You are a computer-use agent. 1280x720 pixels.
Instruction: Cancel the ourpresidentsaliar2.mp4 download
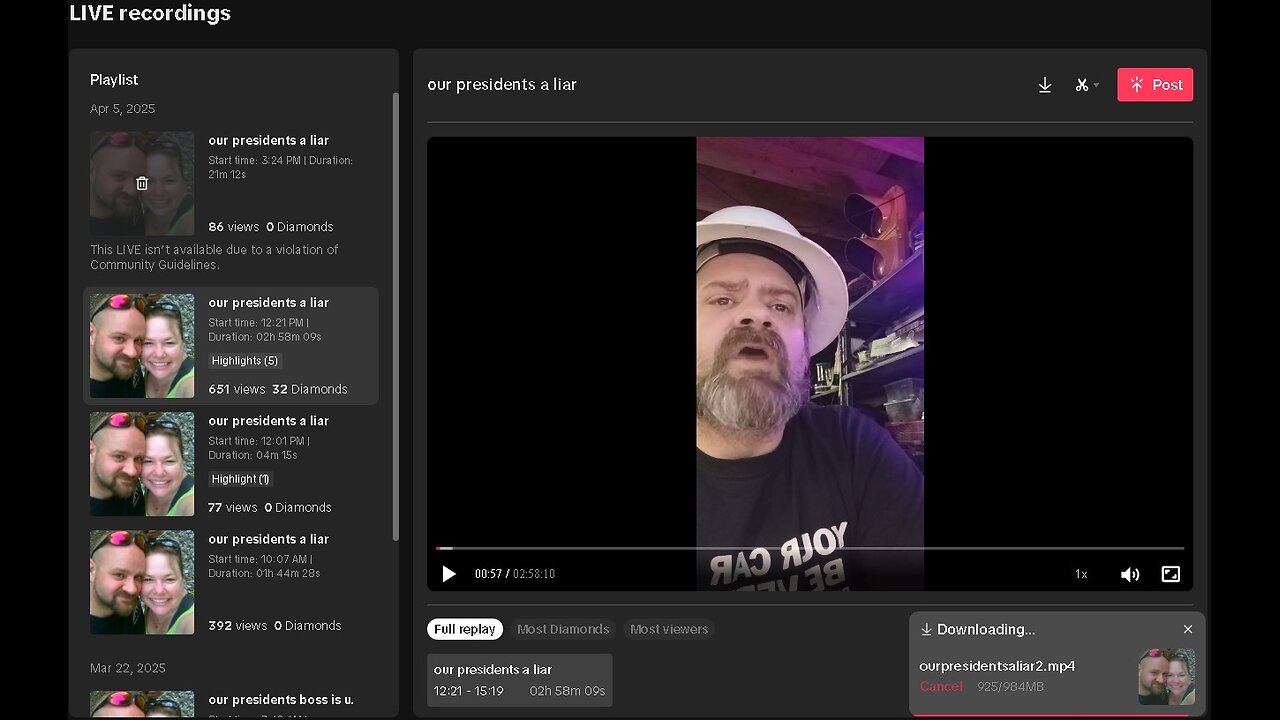coord(941,687)
